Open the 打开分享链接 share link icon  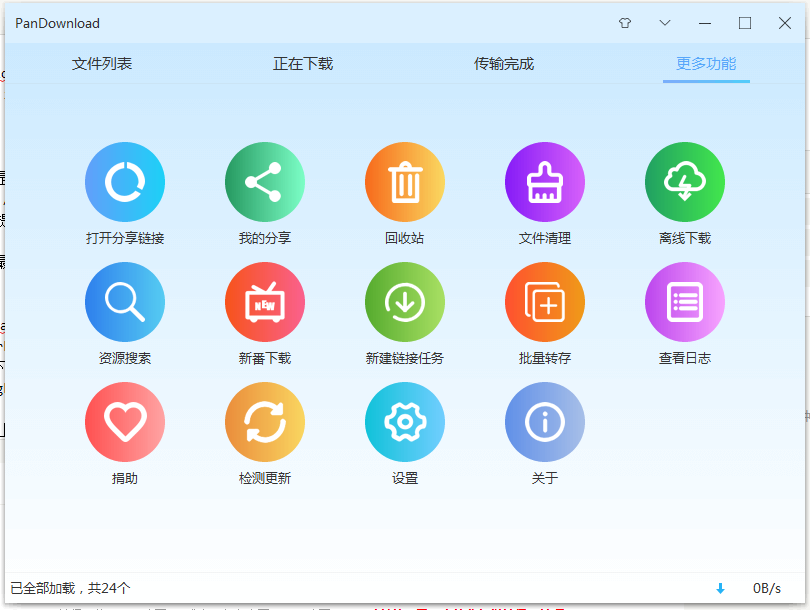click(x=125, y=182)
